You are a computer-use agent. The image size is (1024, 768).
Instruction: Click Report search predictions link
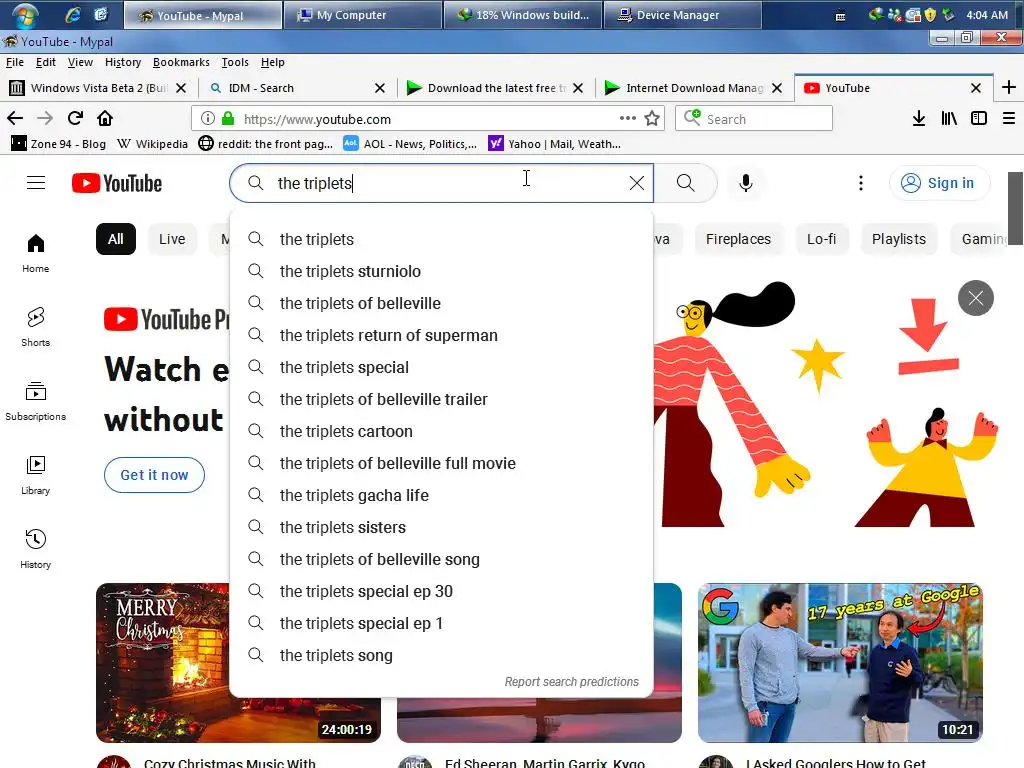pos(571,681)
